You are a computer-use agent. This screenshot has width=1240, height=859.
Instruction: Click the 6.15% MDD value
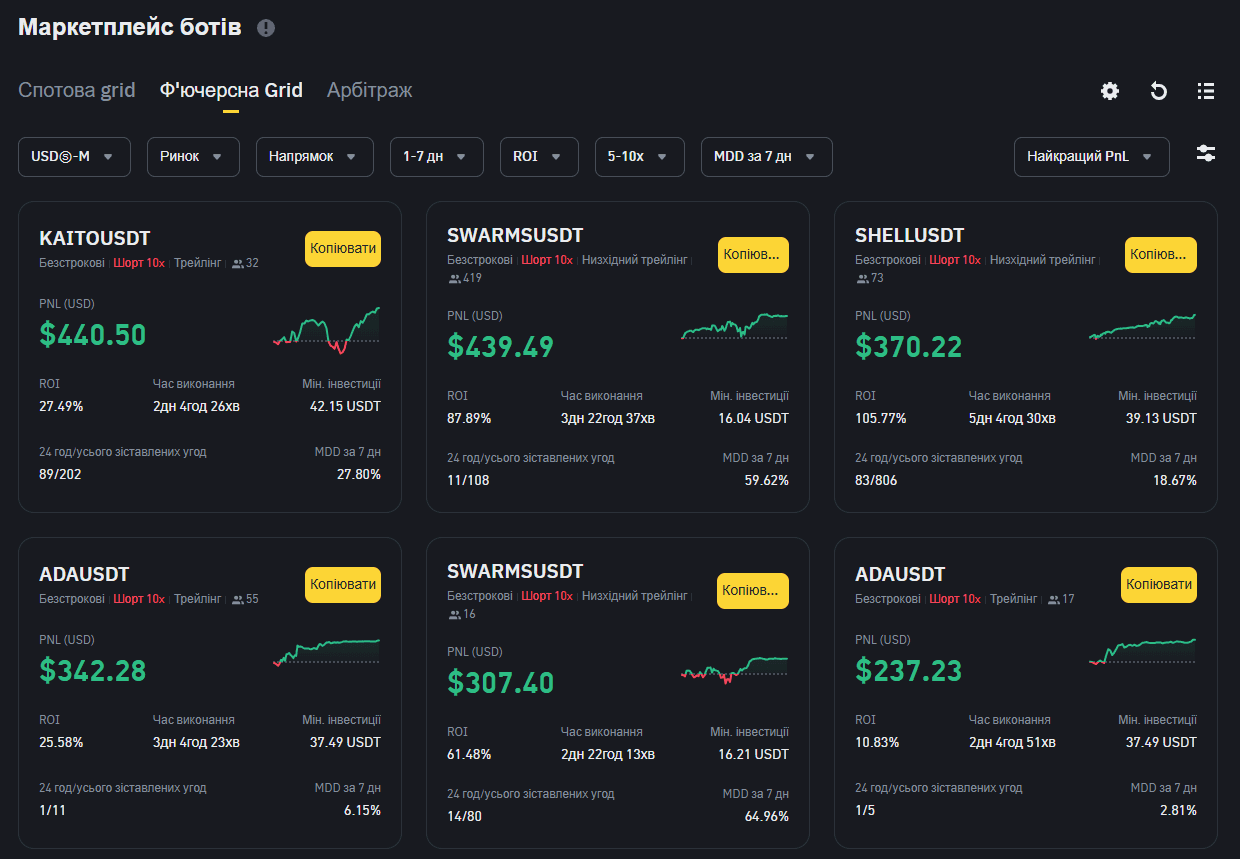(x=362, y=811)
